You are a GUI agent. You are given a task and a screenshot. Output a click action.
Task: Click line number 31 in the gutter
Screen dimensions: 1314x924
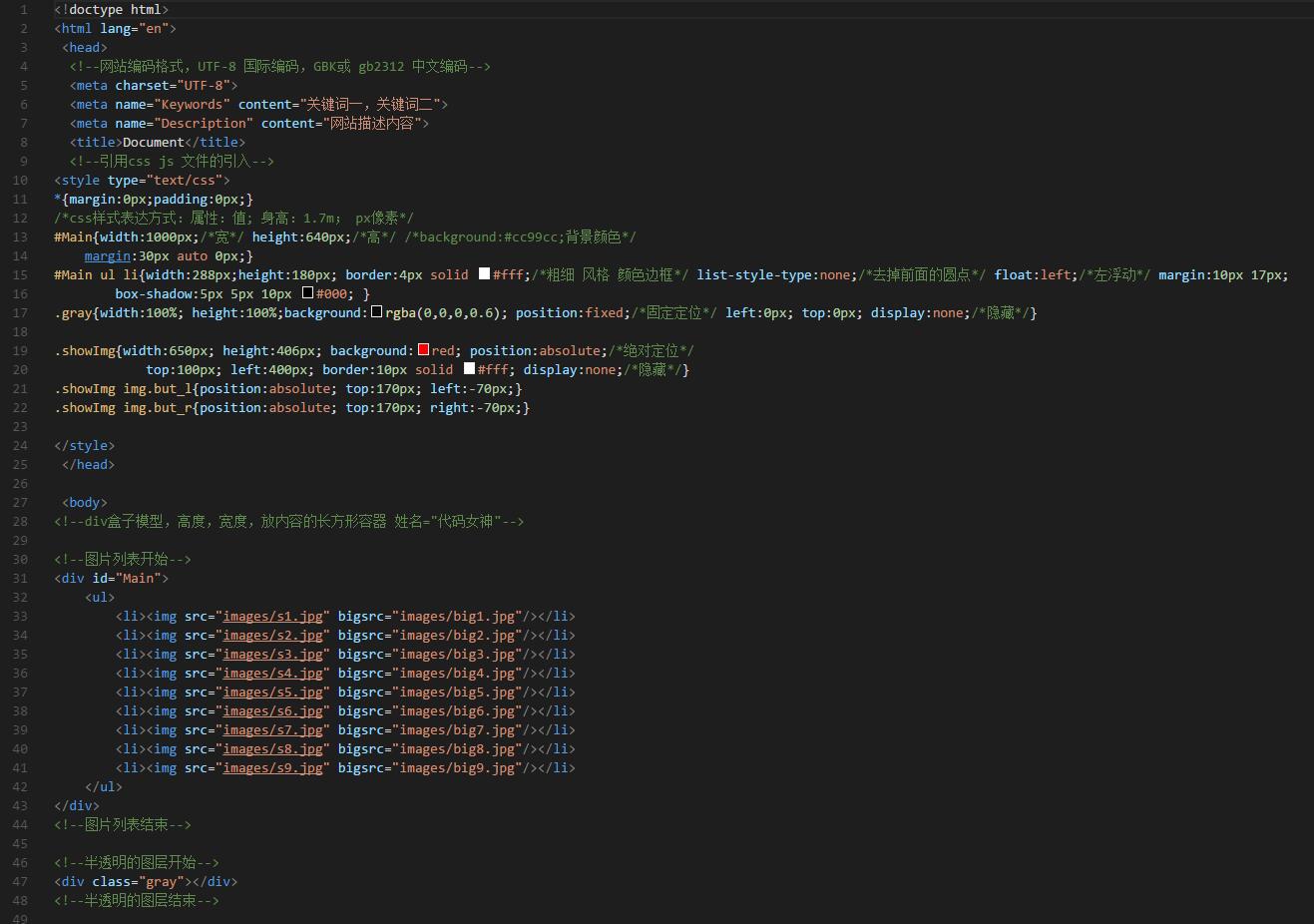(x=20, y=579)
